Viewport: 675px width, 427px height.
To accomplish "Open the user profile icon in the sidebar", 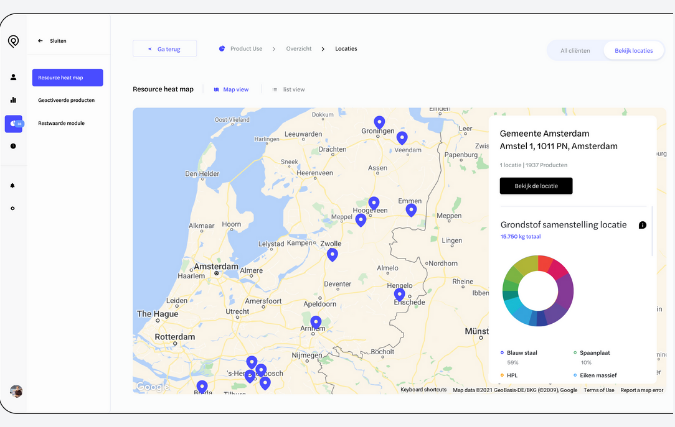I will click(13, 77).
